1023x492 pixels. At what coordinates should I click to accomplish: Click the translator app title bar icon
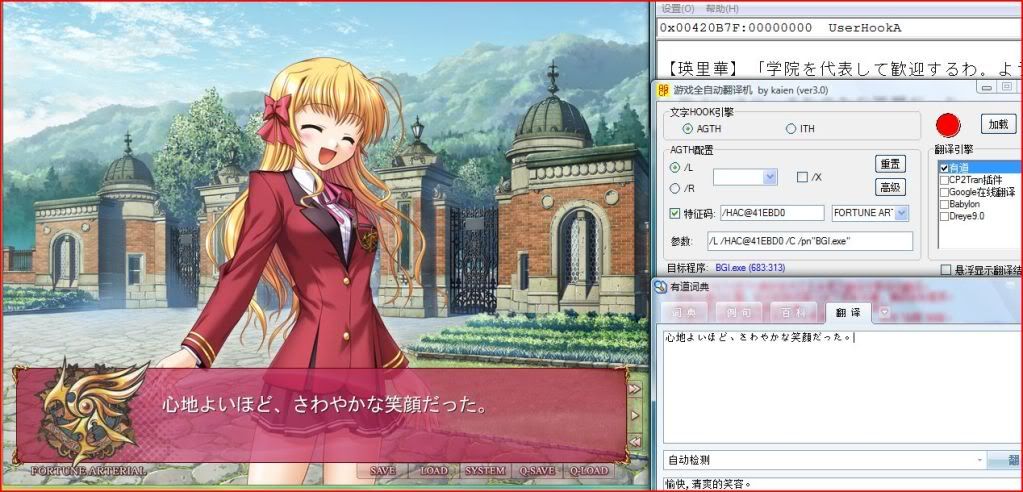pyautogui.click(x=664, y=89)
